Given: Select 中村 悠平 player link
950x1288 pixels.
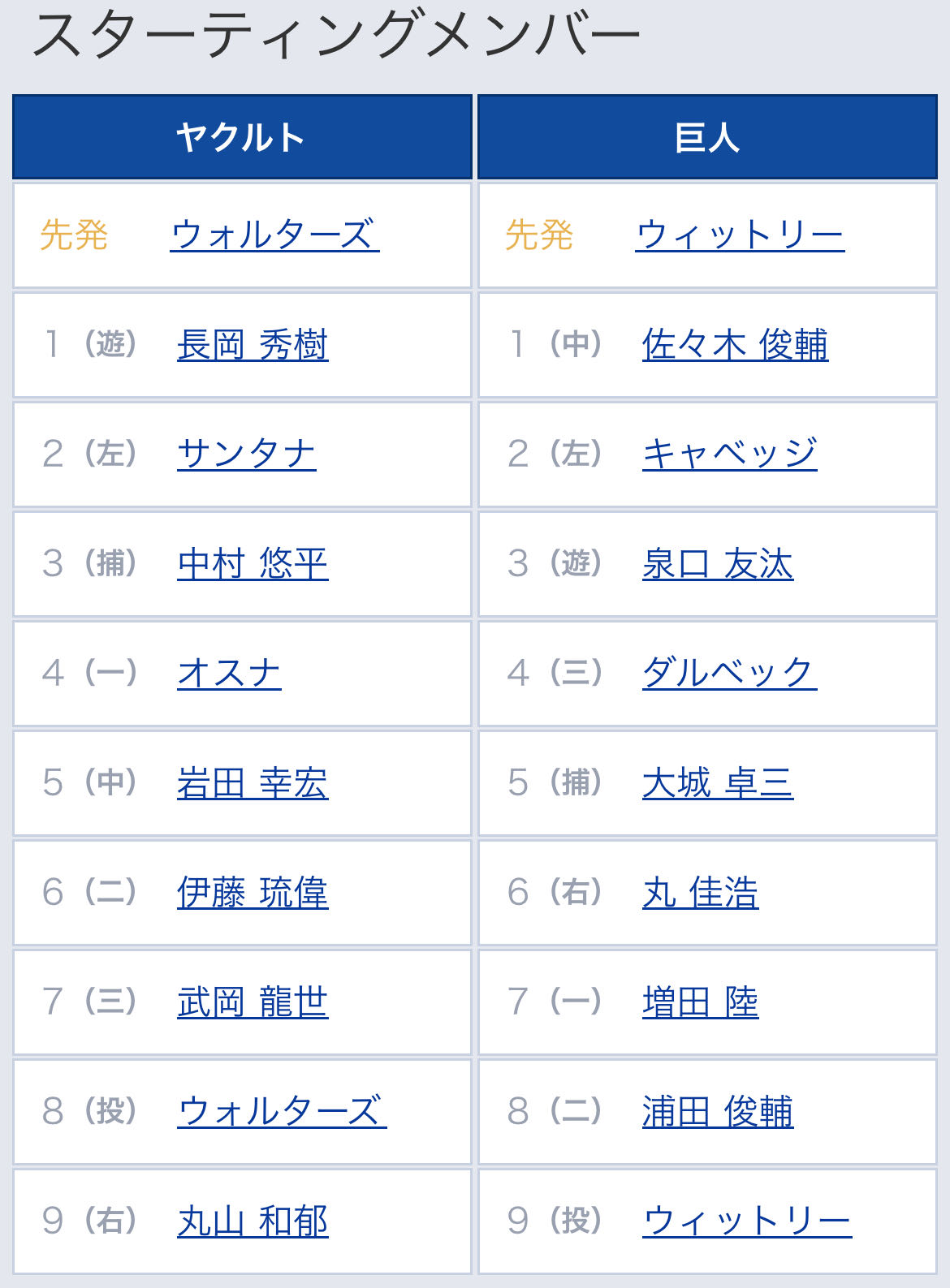Looking at the screenshot, I should pos(253,564).
